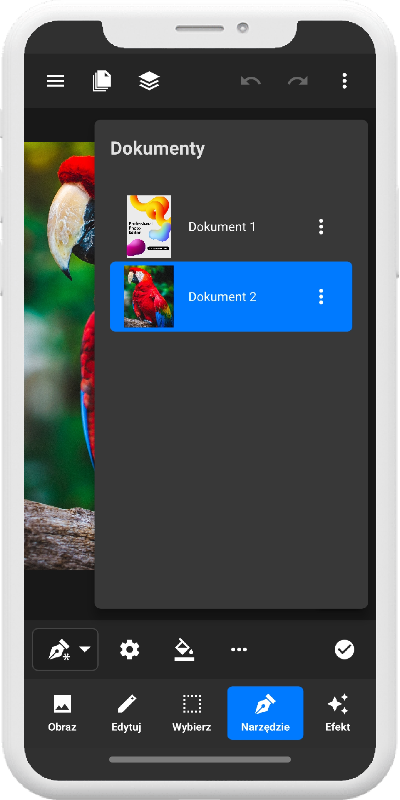The width and height of the screenshot is (400, 800).
Task: Click the Dokument 1 name
Action: (222, 227)
